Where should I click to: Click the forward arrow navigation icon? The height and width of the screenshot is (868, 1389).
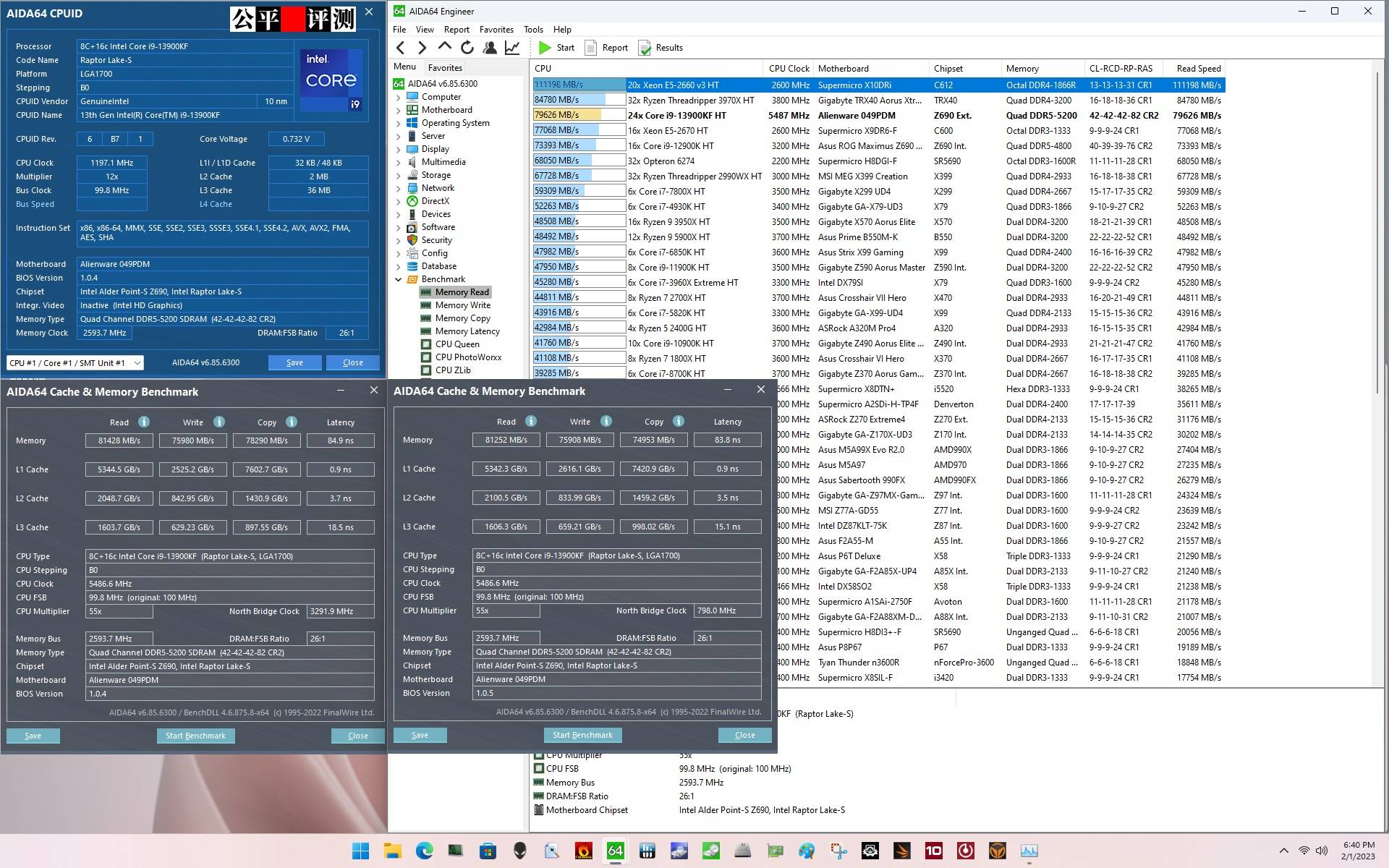pos(422,47)
